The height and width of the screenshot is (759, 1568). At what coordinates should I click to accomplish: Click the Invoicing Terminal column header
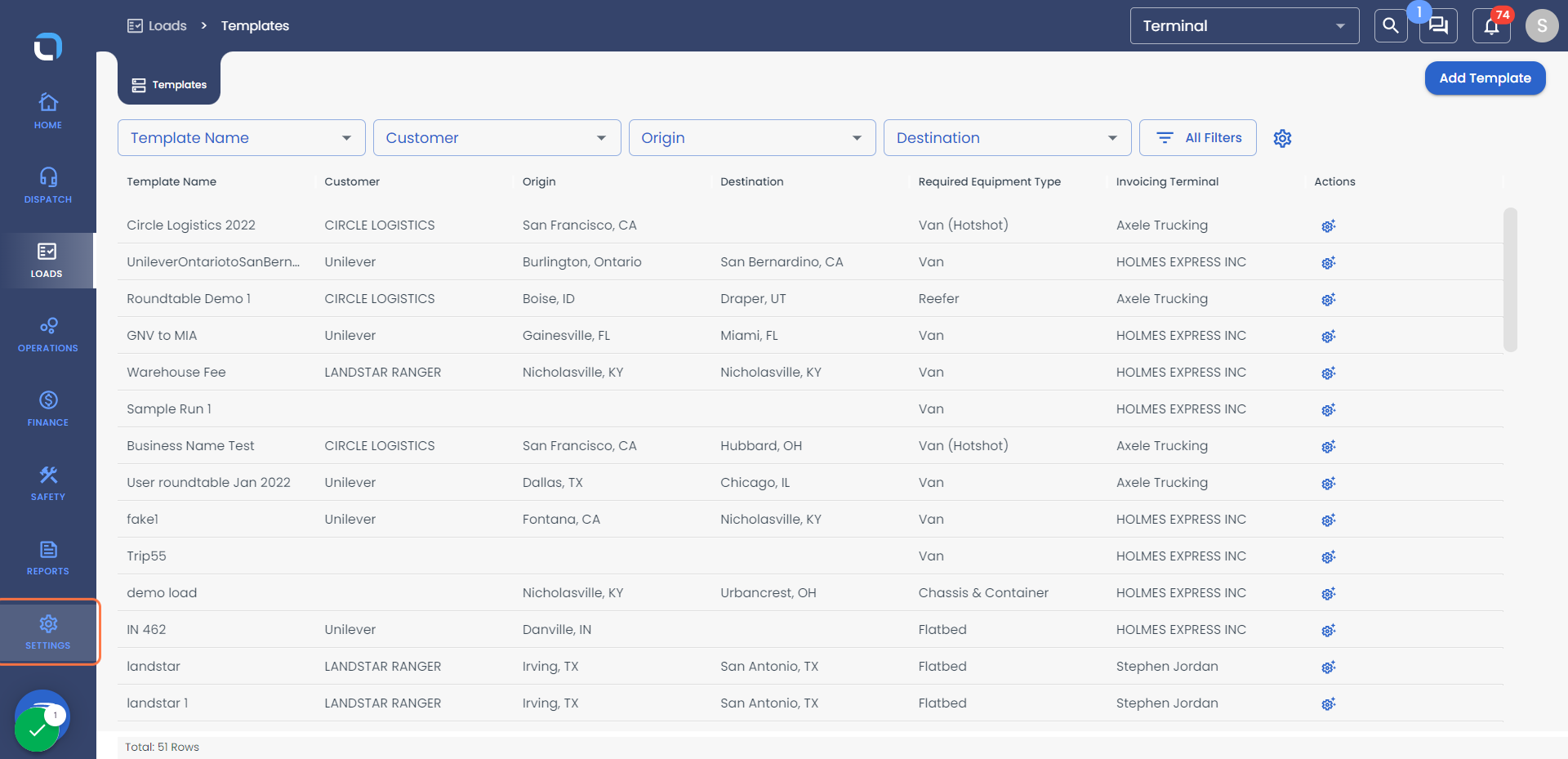coord(1167,181)
